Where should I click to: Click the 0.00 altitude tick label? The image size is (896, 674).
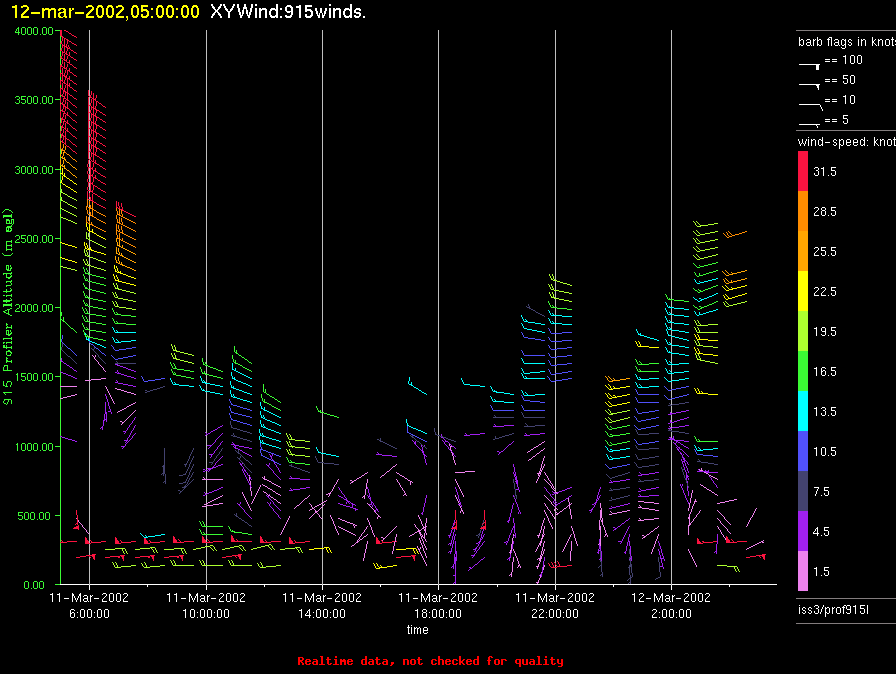34,585
